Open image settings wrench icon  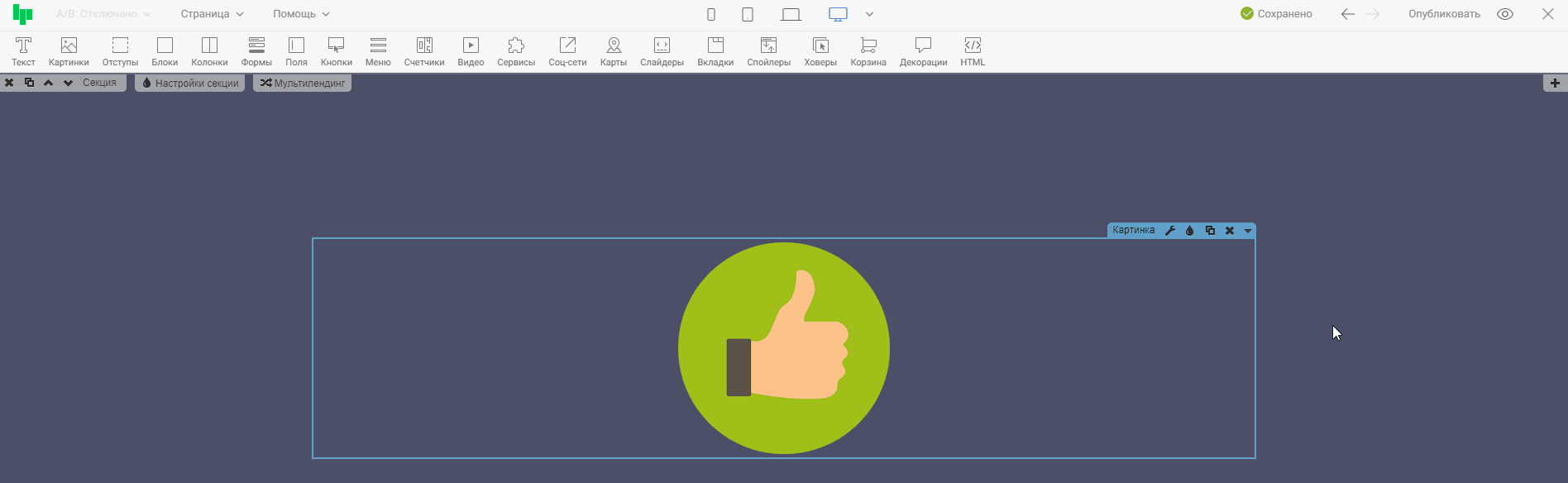[x=1170, y=231]
